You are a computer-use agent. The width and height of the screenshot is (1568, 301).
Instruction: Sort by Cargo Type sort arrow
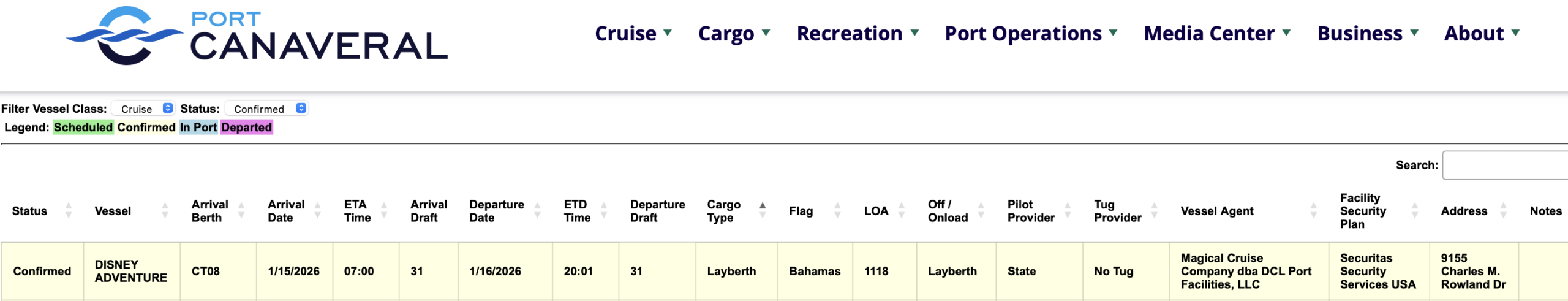[763, 210]
